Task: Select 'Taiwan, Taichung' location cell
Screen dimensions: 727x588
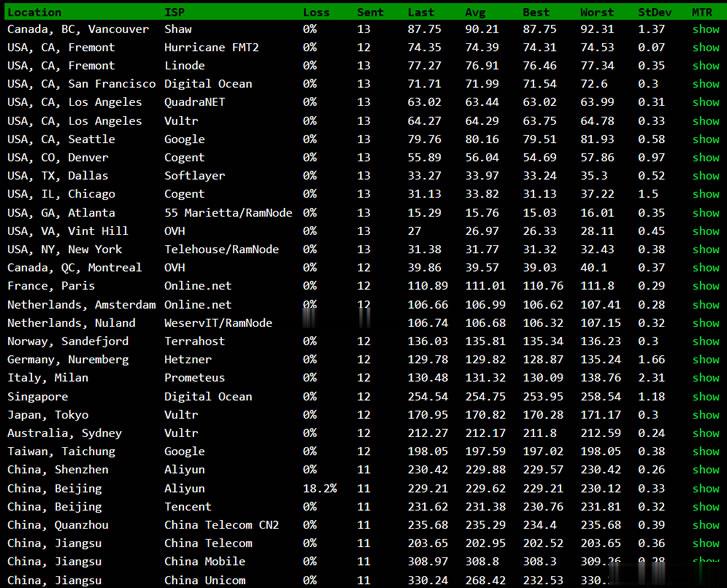Action: pyautogui.click(x=61, y=451)
